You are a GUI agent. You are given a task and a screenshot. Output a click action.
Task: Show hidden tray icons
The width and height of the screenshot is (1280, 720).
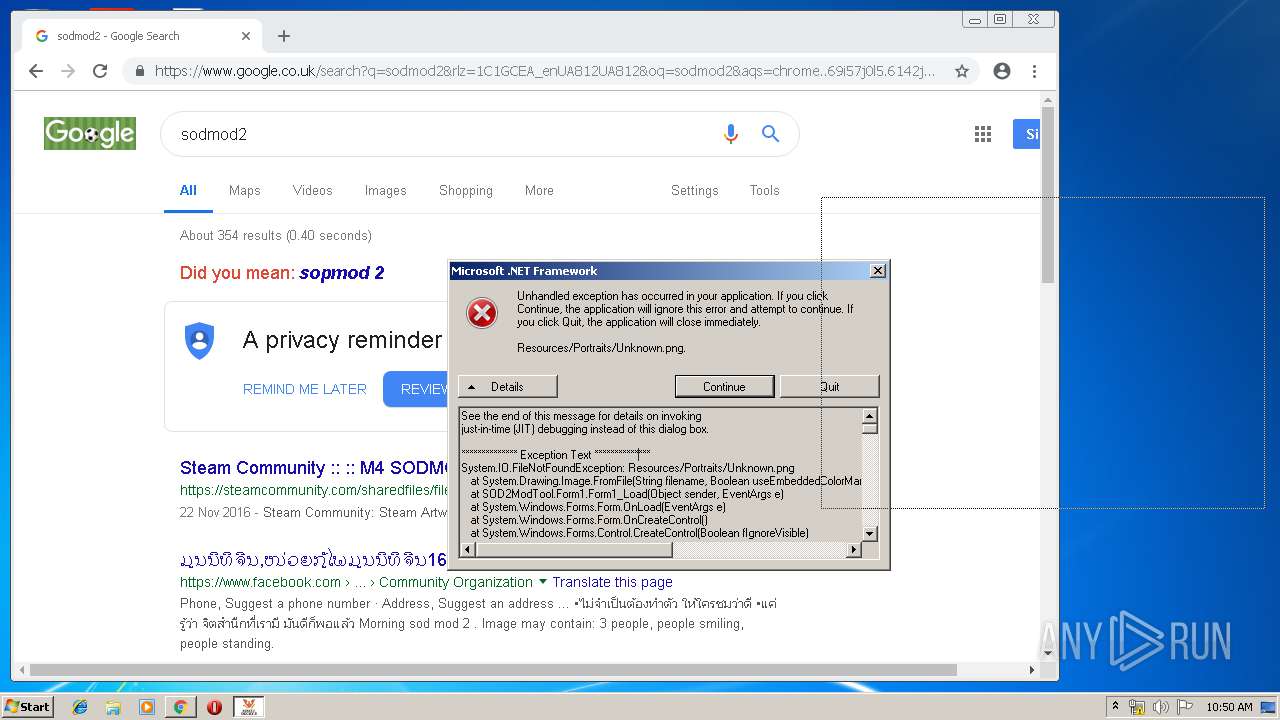coord(1116,707)
